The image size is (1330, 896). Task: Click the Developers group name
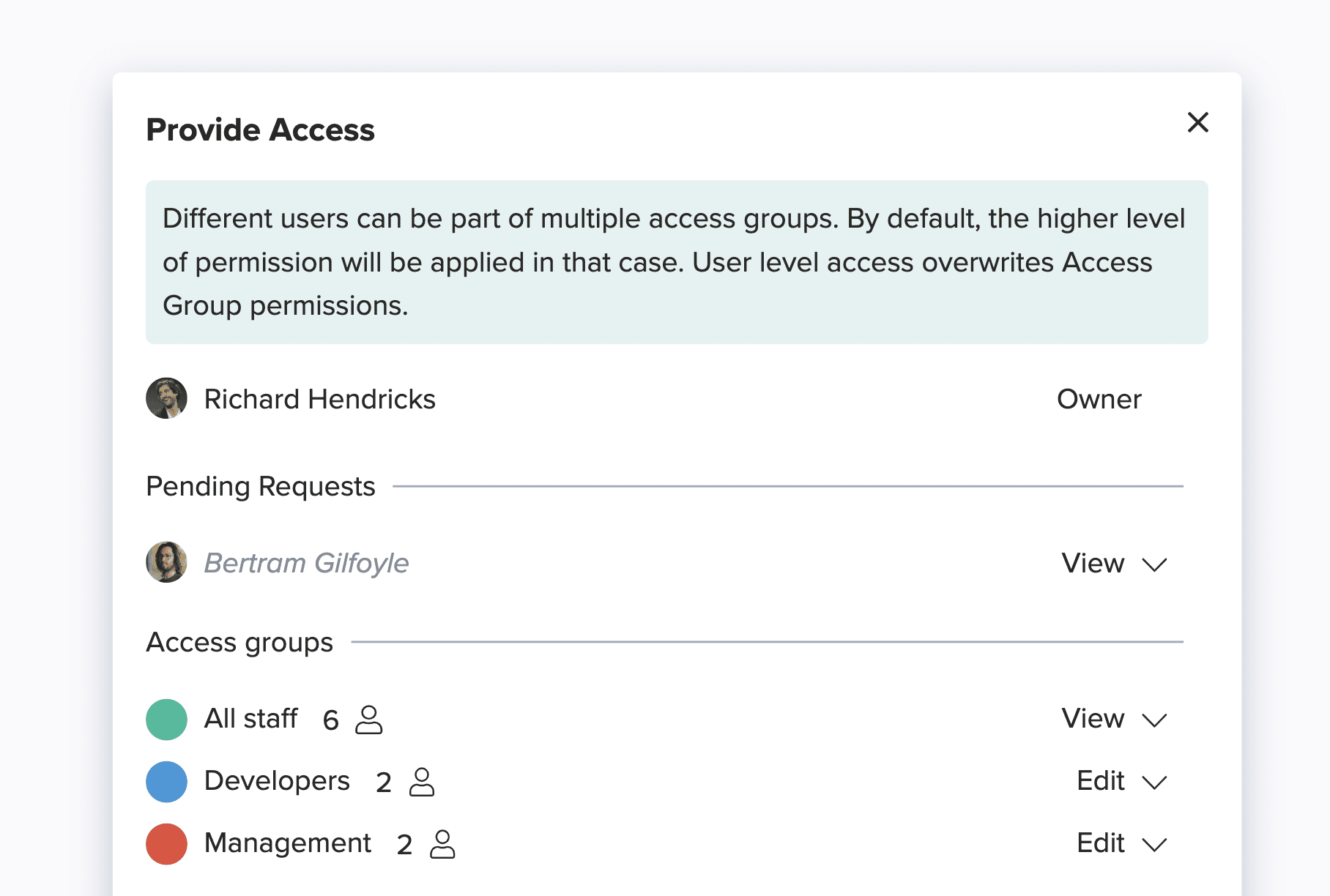[277, 781]
